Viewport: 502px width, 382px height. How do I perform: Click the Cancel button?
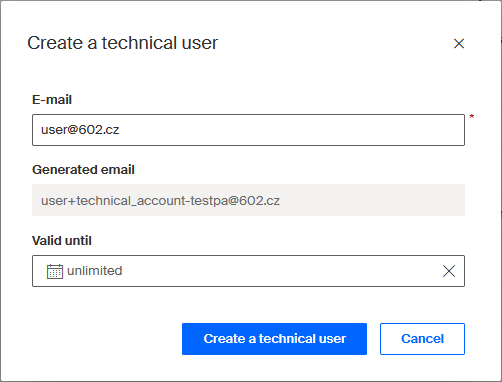pos(422,339)
